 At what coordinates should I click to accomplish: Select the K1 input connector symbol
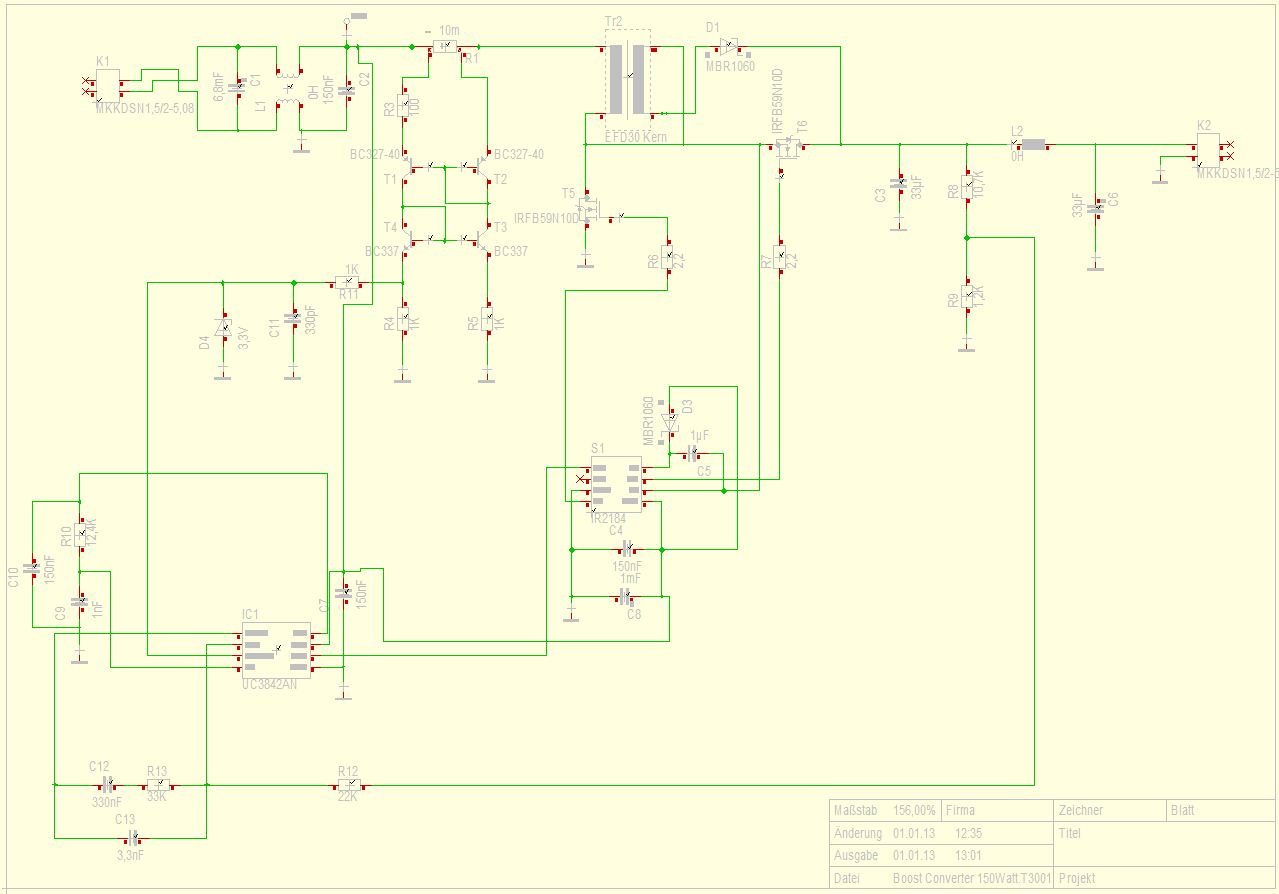(108, 85)
